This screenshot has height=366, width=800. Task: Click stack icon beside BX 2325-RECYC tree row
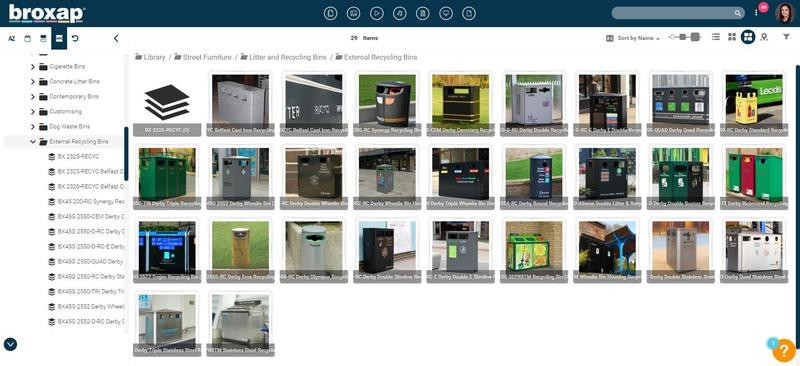[52, 156]
